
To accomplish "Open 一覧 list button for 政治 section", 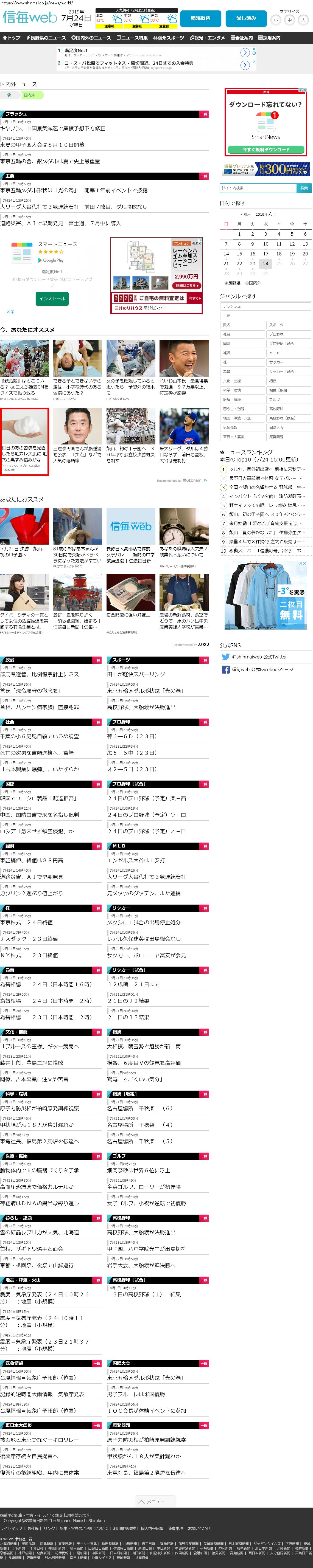I will (97, 660).
